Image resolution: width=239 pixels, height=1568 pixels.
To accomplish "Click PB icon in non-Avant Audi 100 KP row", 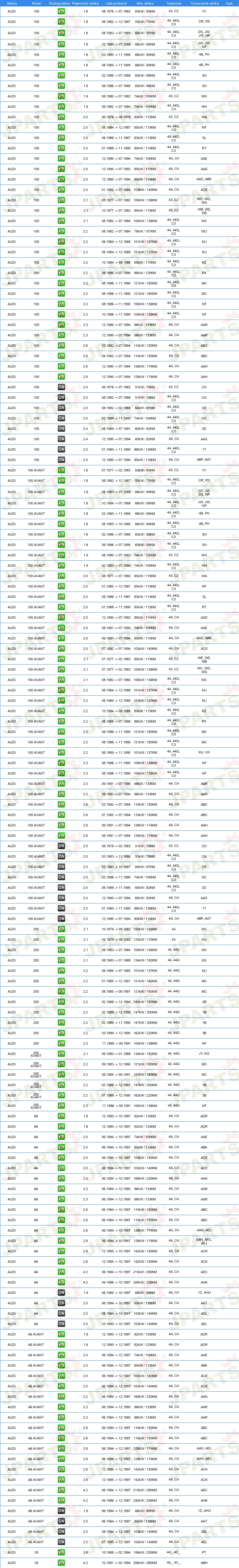I will pyautogui.click(x=61, y=127).
